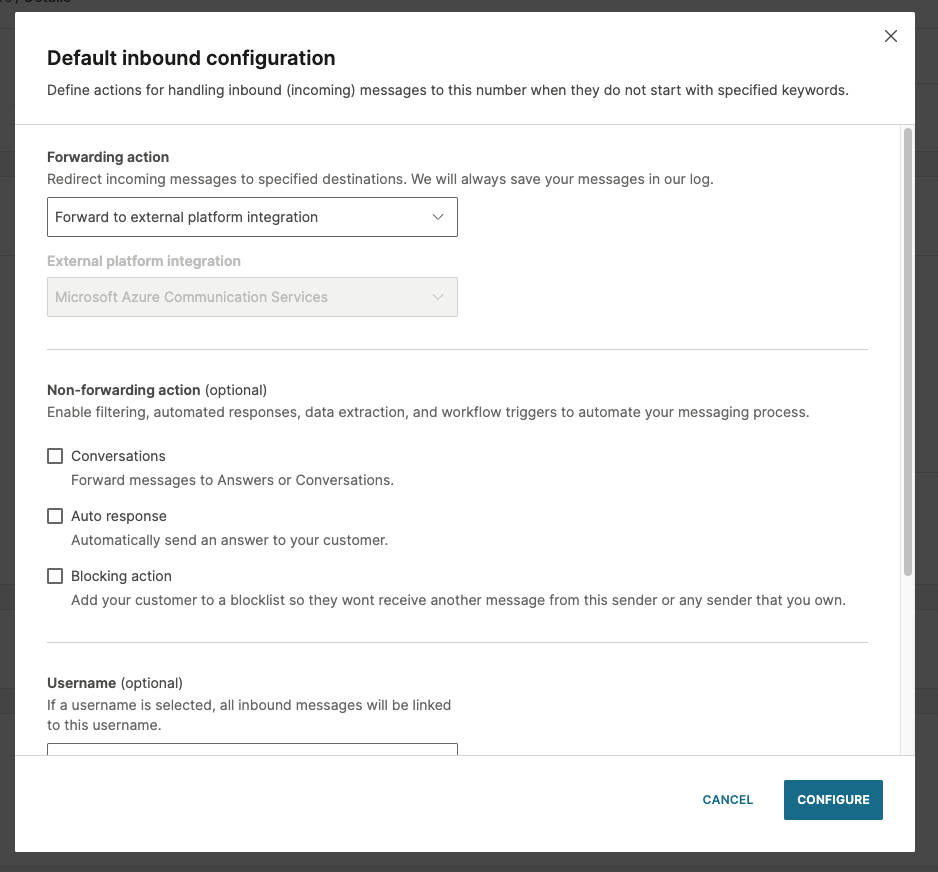The width and height of the screenshot is (938, 872).
Task: Close the Default inbound configuration dialog
Action: click(890, 36)
